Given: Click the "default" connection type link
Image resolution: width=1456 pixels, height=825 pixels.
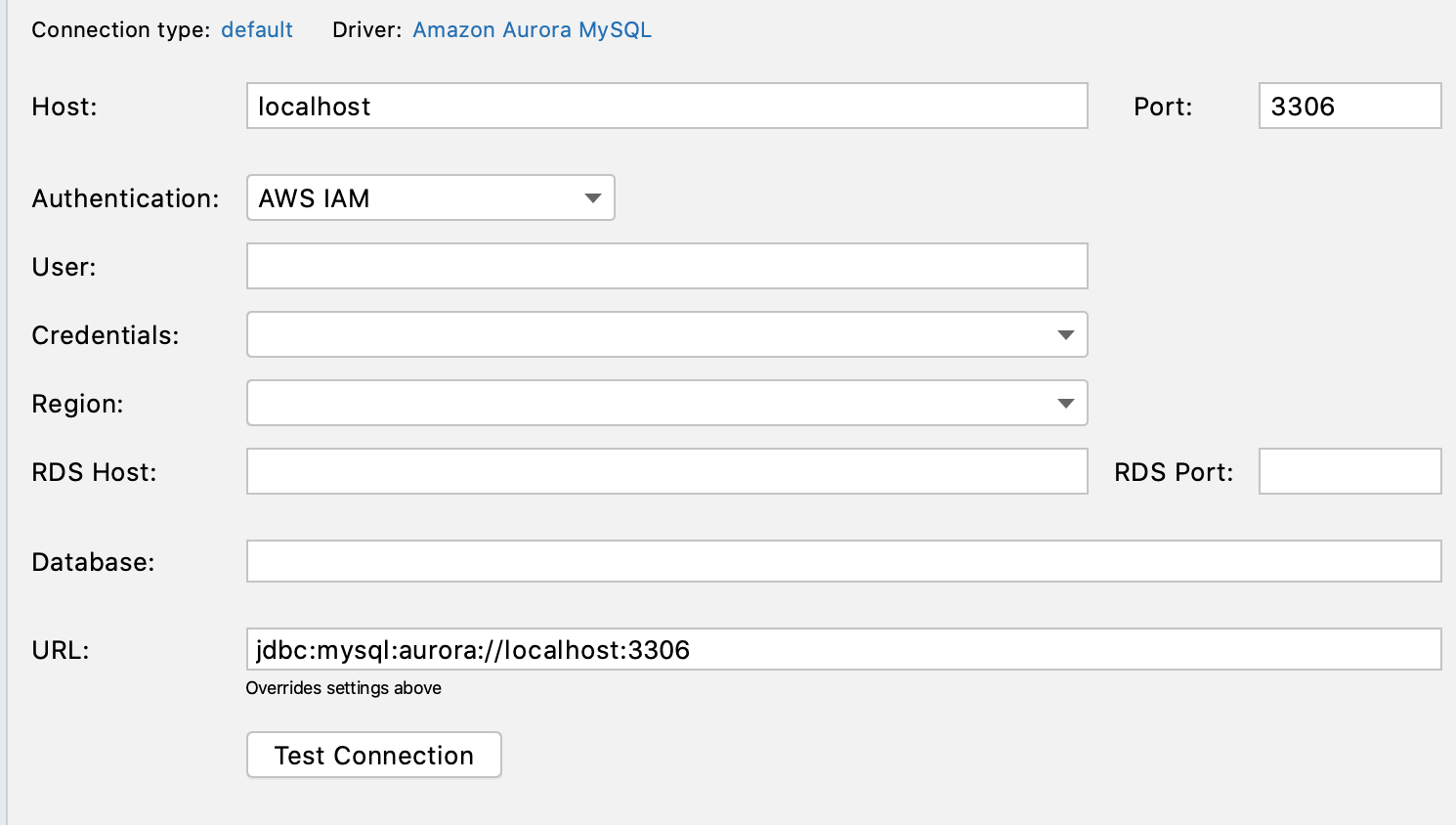Looking at the screenshot, I should 256,29.
